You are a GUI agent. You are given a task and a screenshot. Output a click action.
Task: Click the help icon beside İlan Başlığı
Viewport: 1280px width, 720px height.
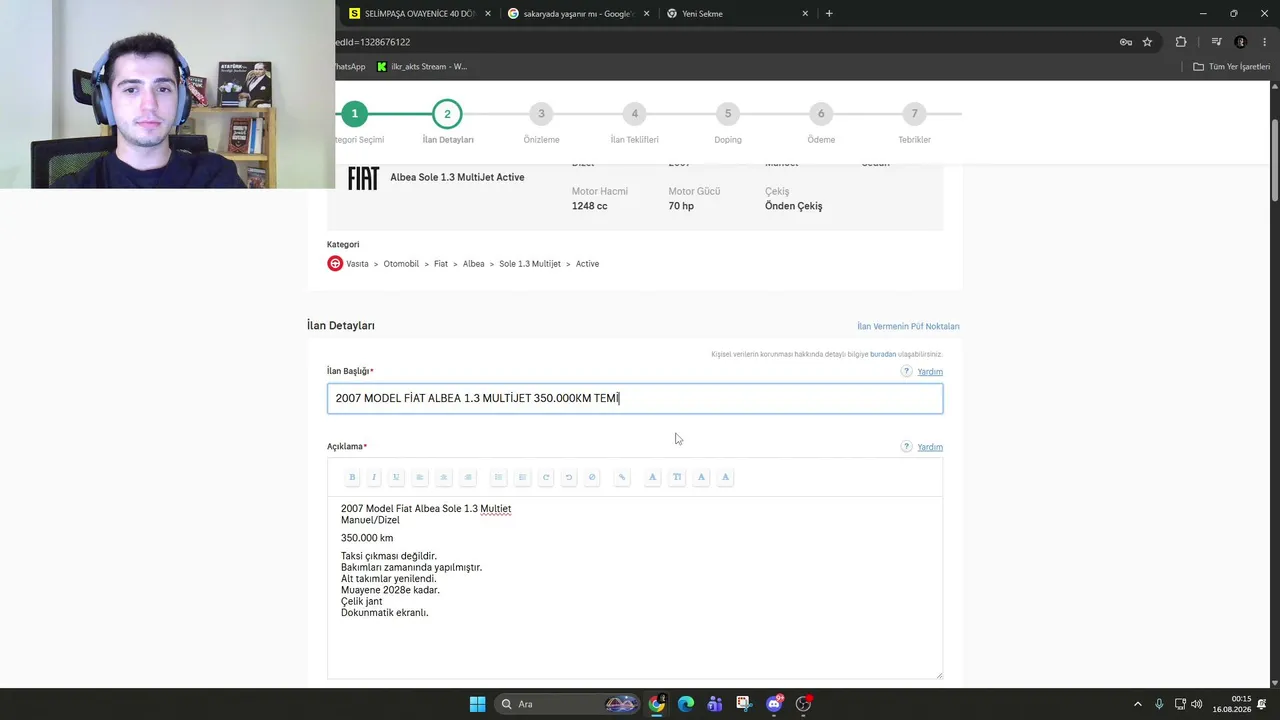point(906,371)
